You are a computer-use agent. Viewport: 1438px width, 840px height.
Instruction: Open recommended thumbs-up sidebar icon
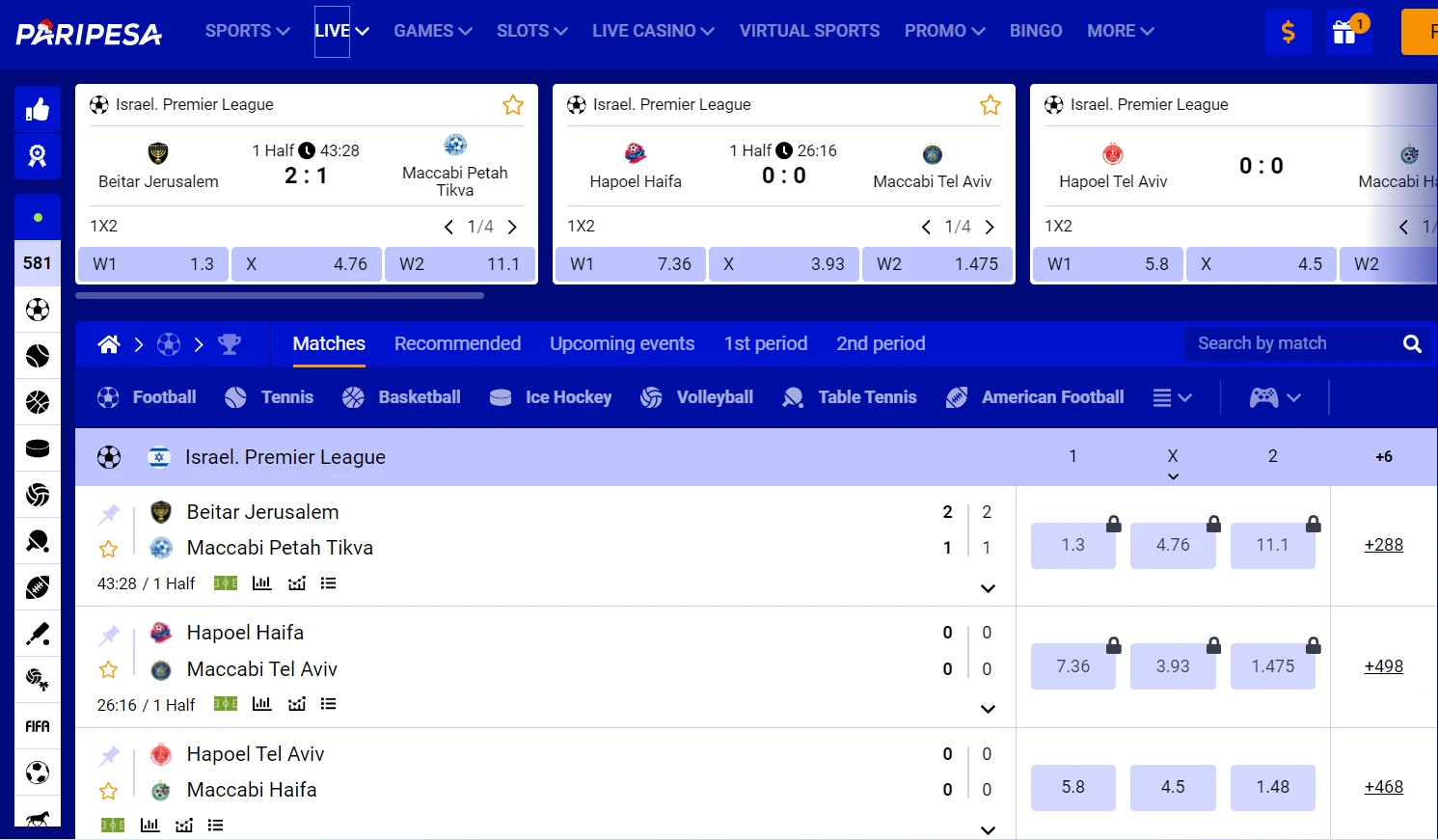click(x=38, y=109)
